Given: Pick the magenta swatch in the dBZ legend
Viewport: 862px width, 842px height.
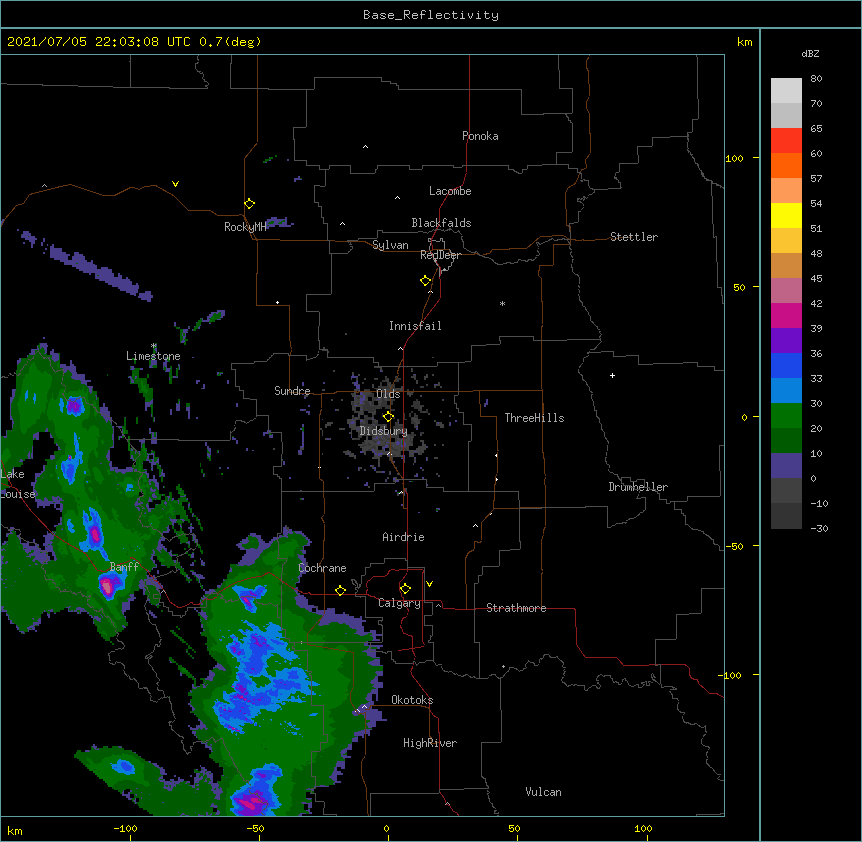Looking at the screenshot, I should 786,315.
